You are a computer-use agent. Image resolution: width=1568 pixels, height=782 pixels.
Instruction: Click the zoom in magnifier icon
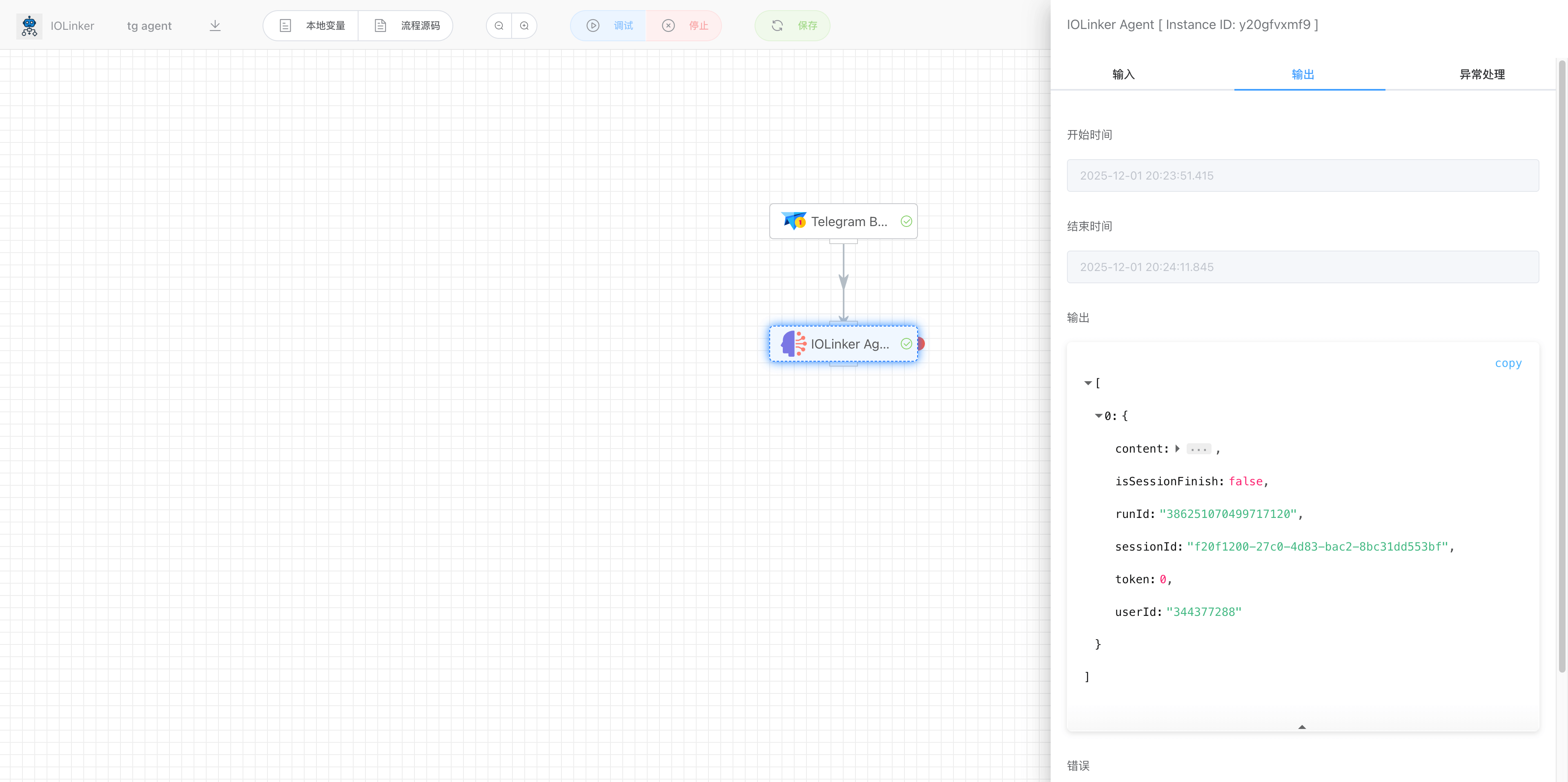click(x=524, y=26)
